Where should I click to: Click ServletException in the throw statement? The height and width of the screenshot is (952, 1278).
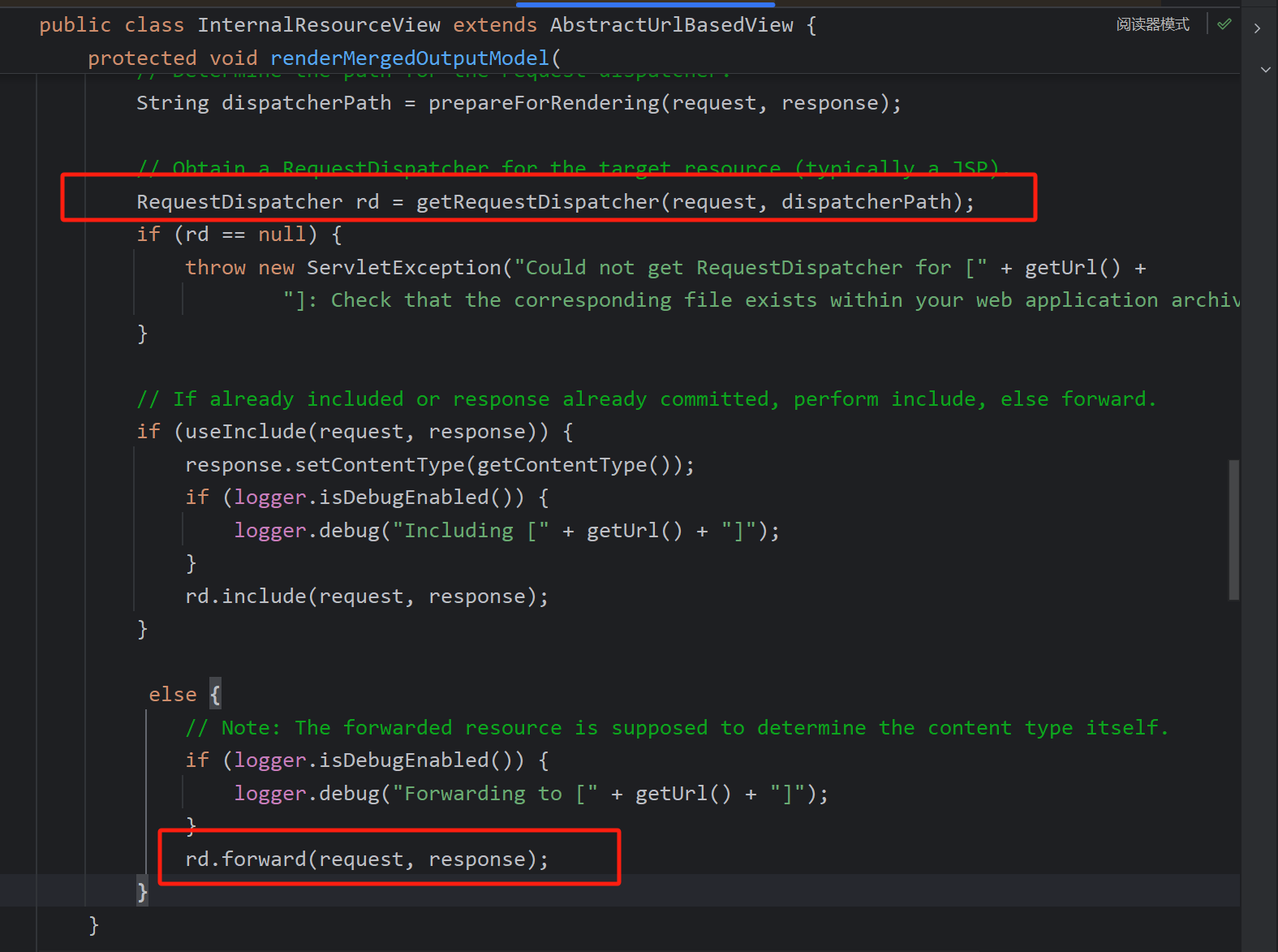(404, 268)
